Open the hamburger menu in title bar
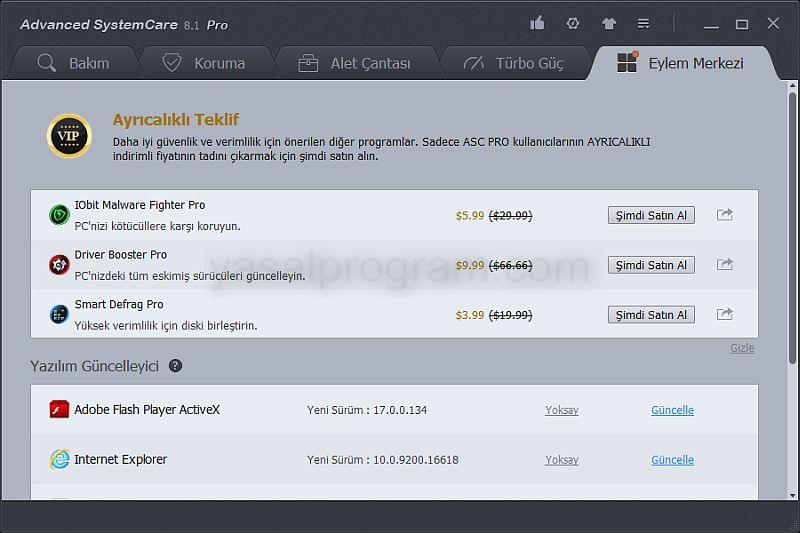800x533 pixels. (x=644, y=23)
